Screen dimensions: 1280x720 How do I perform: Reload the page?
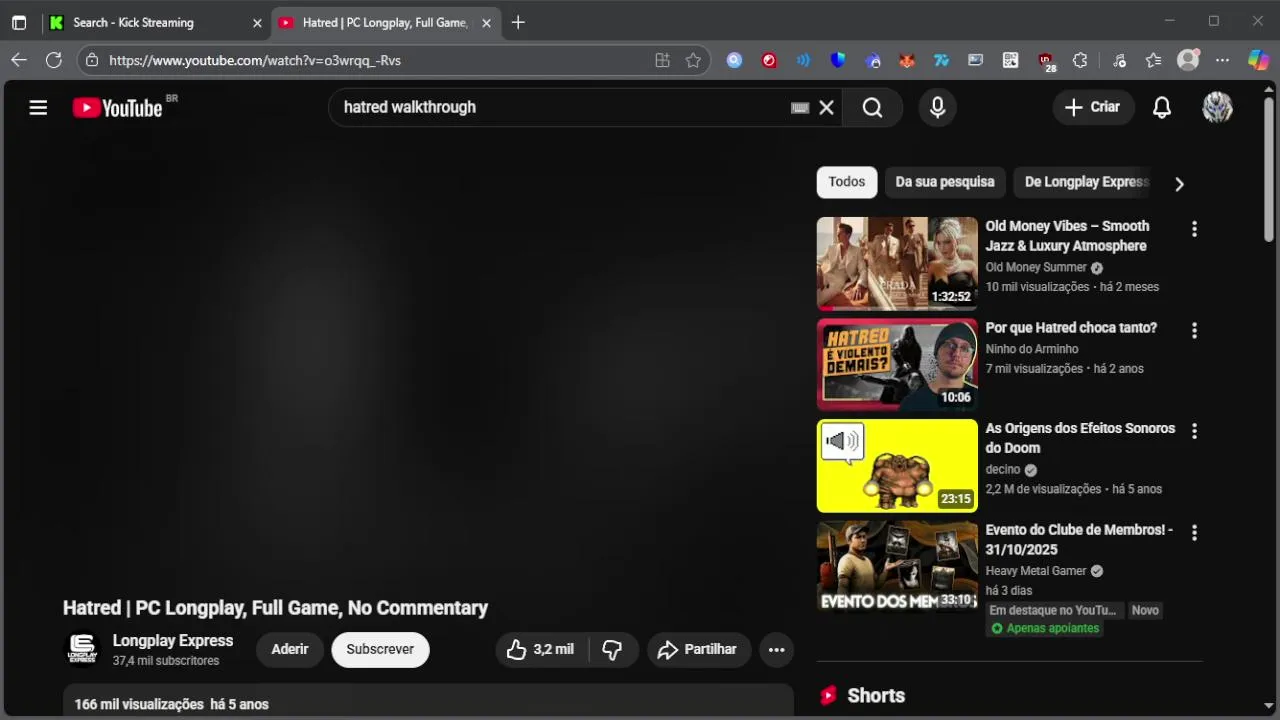click(54, 60)
